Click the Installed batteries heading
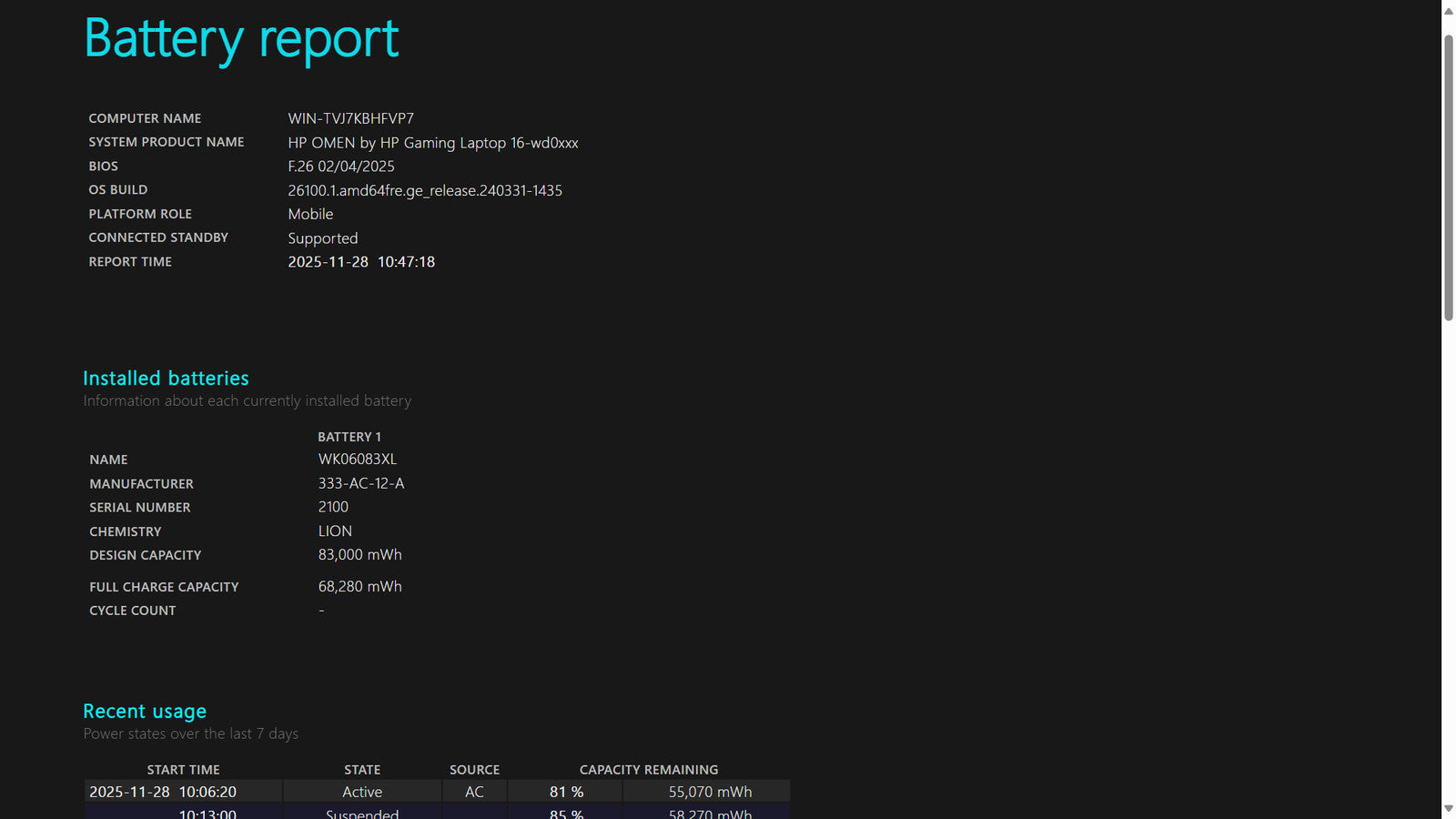 coord(166,379)
